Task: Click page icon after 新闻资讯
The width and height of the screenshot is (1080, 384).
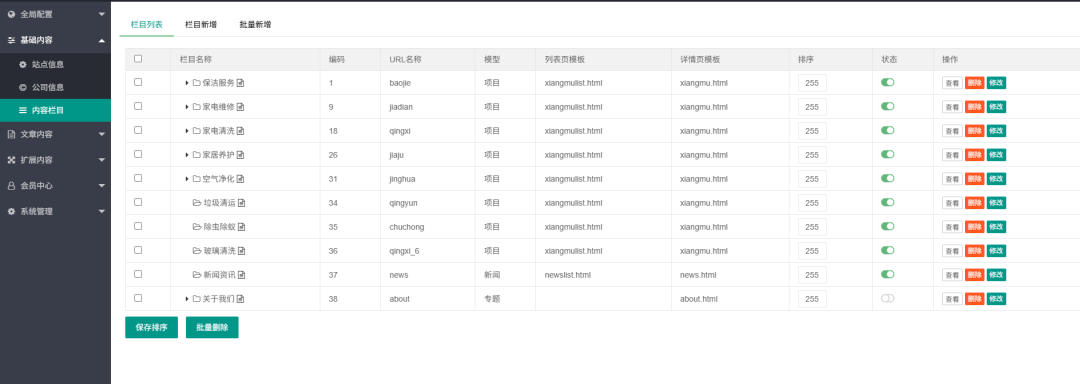Action: (241, 275)
